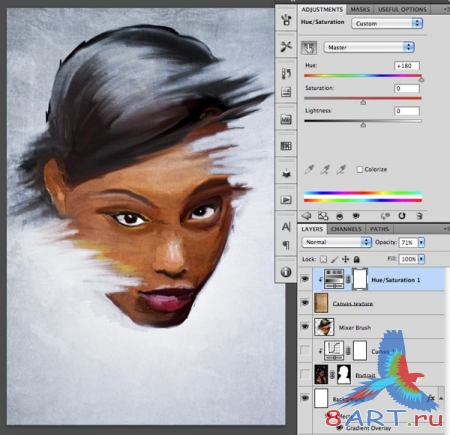
Task: Toggle clip-to-layer button in Adjustments
Action: click(339, 216)
